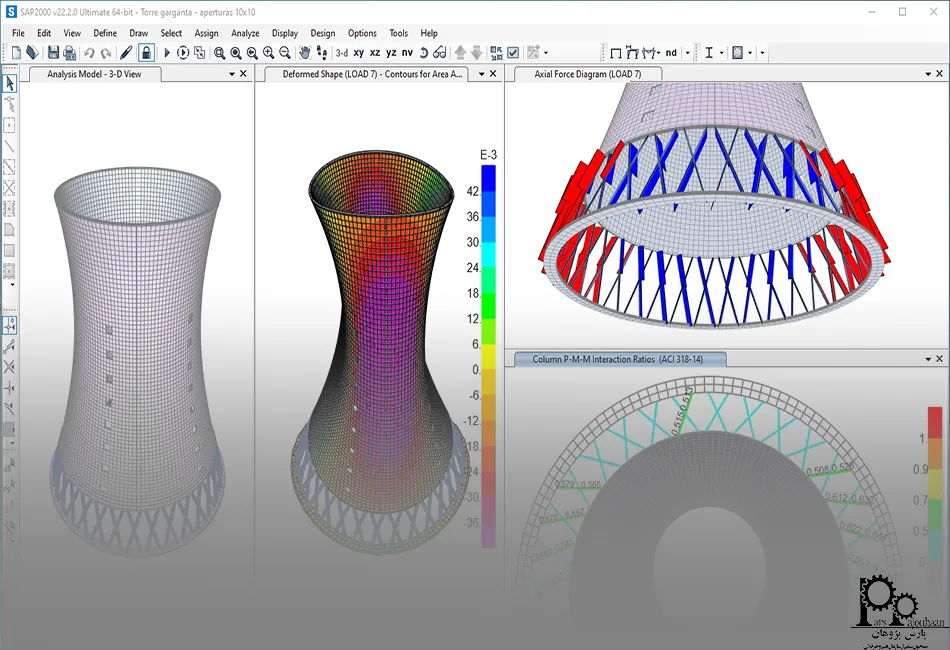Click the New Model blank page icon
Screen dimensions: 950x650
[x=16, y=52]
